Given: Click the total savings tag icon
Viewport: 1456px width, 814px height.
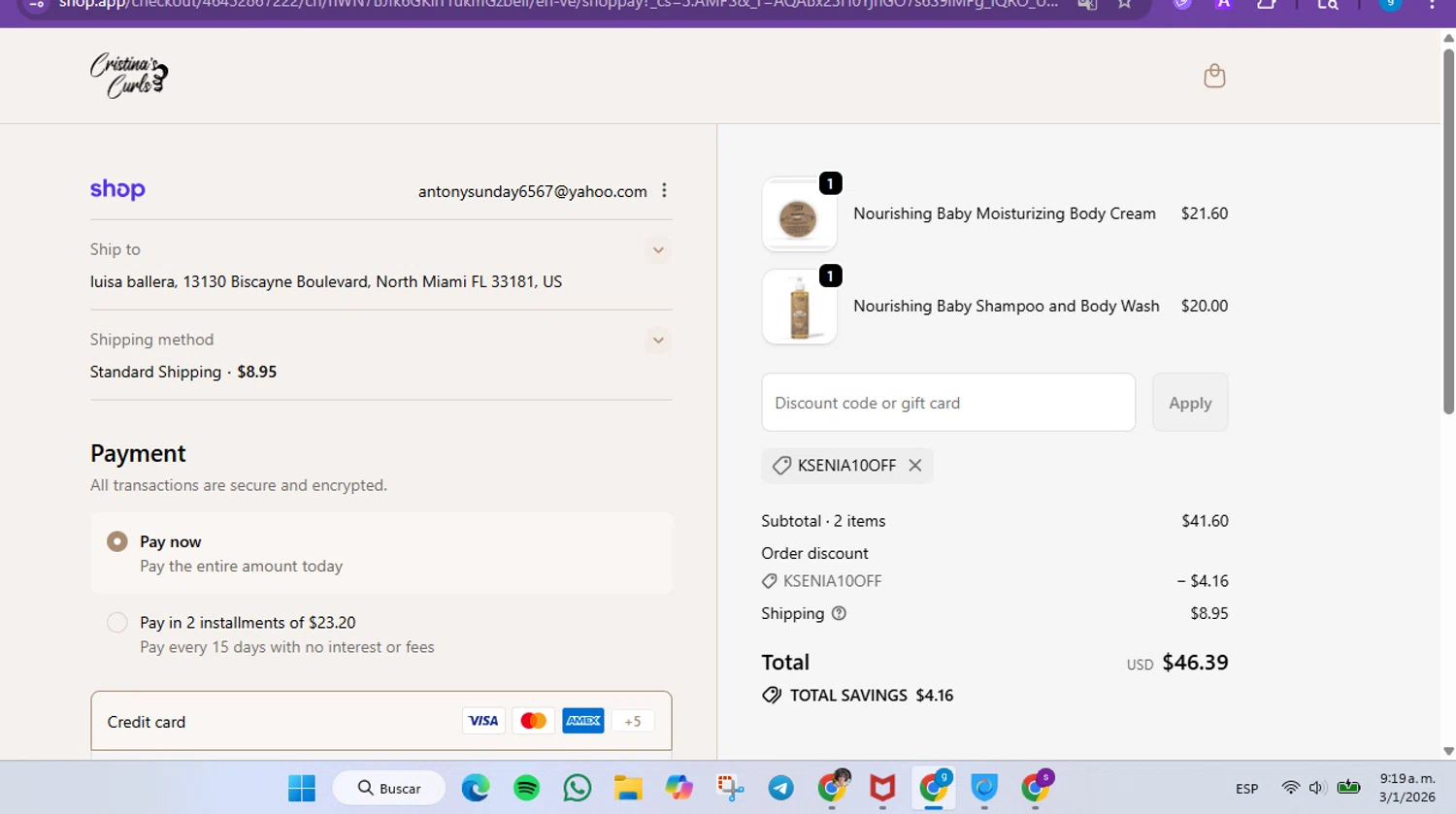Looking at the screenshot, I should tap(772, 696).
